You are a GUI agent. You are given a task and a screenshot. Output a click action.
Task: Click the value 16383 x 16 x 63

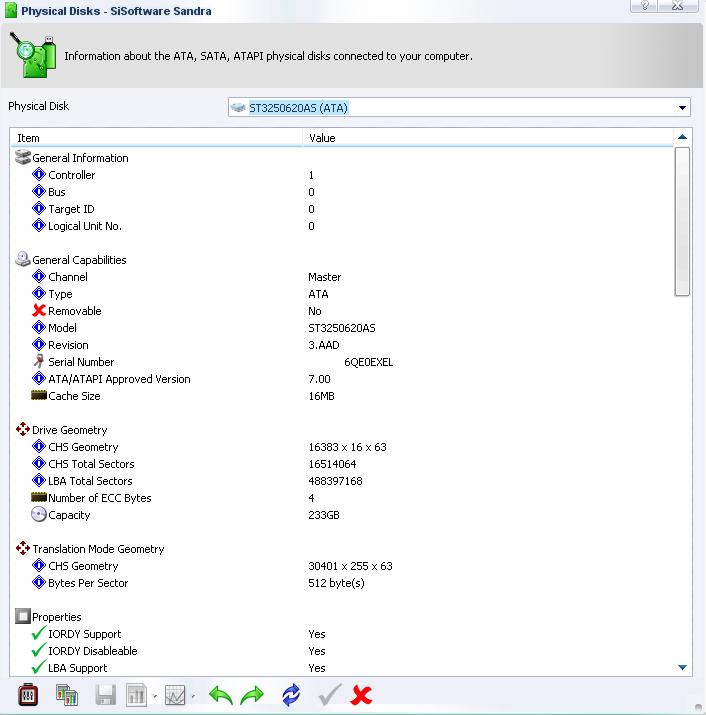pos(347,447)
